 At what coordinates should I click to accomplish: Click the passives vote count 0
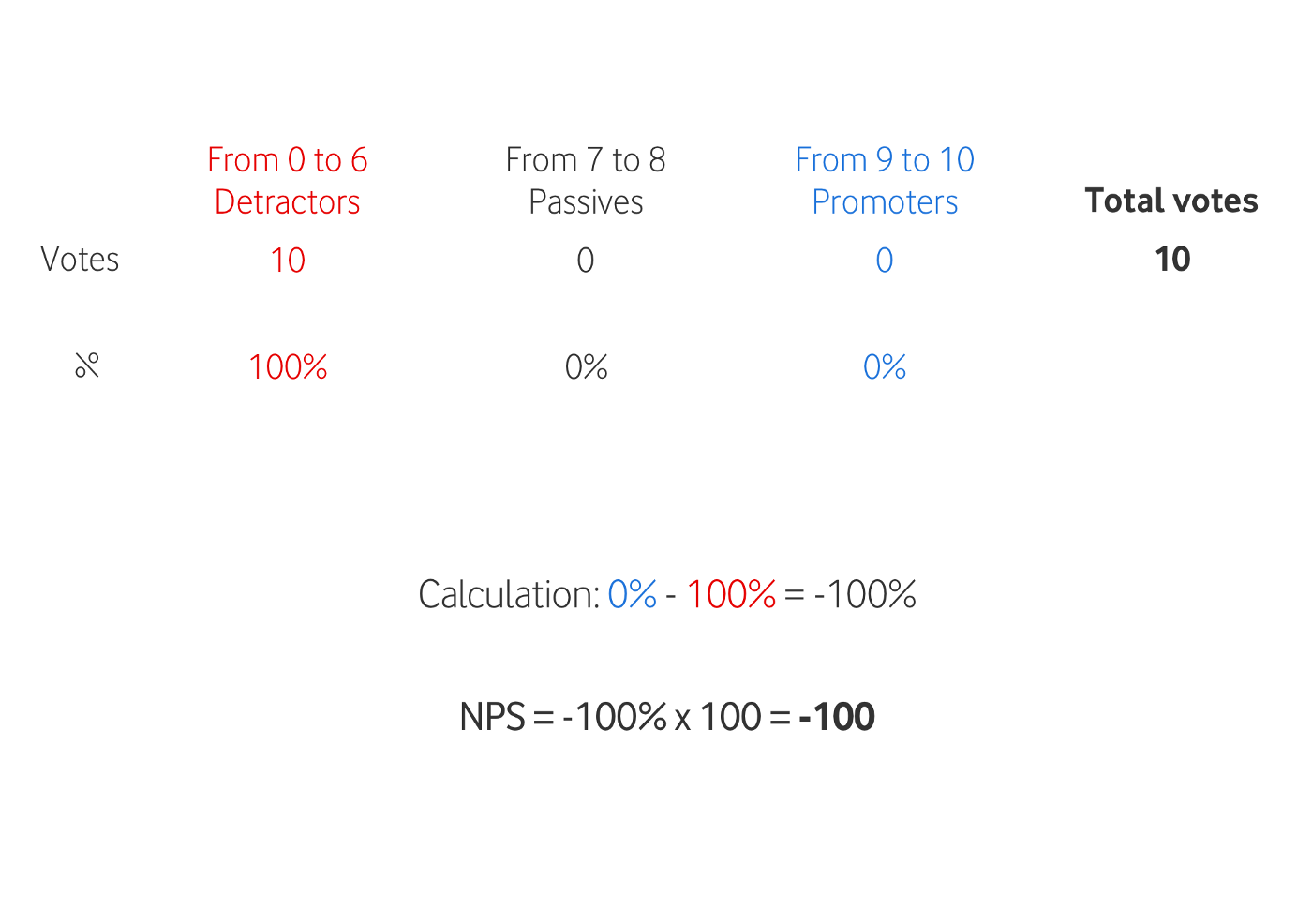(x=586, y=261)
